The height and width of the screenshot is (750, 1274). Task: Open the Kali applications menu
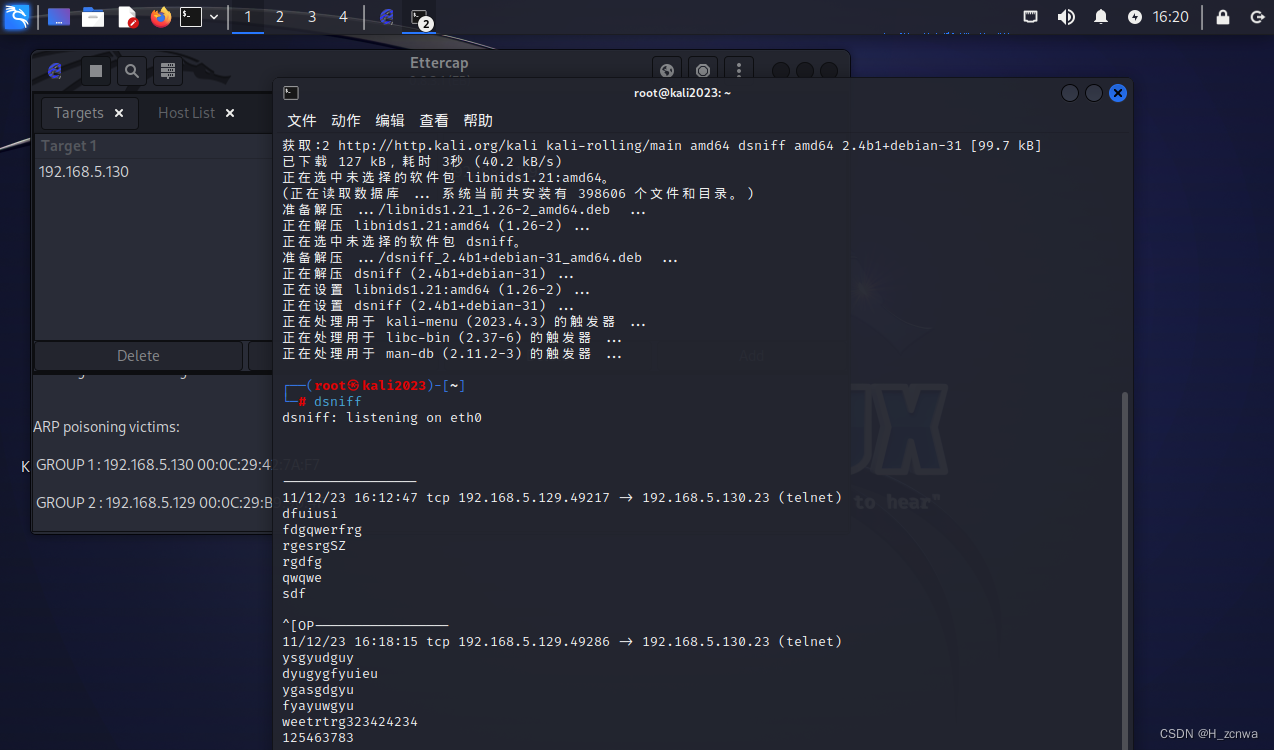[x=17, y=17]
